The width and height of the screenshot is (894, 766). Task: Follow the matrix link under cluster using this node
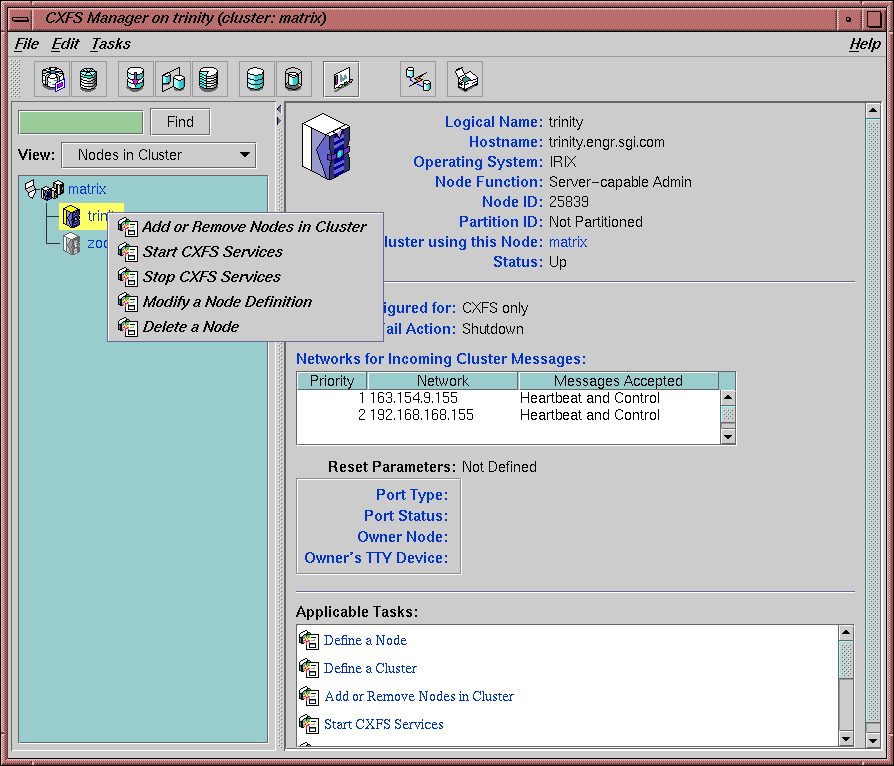coord(568,242)
